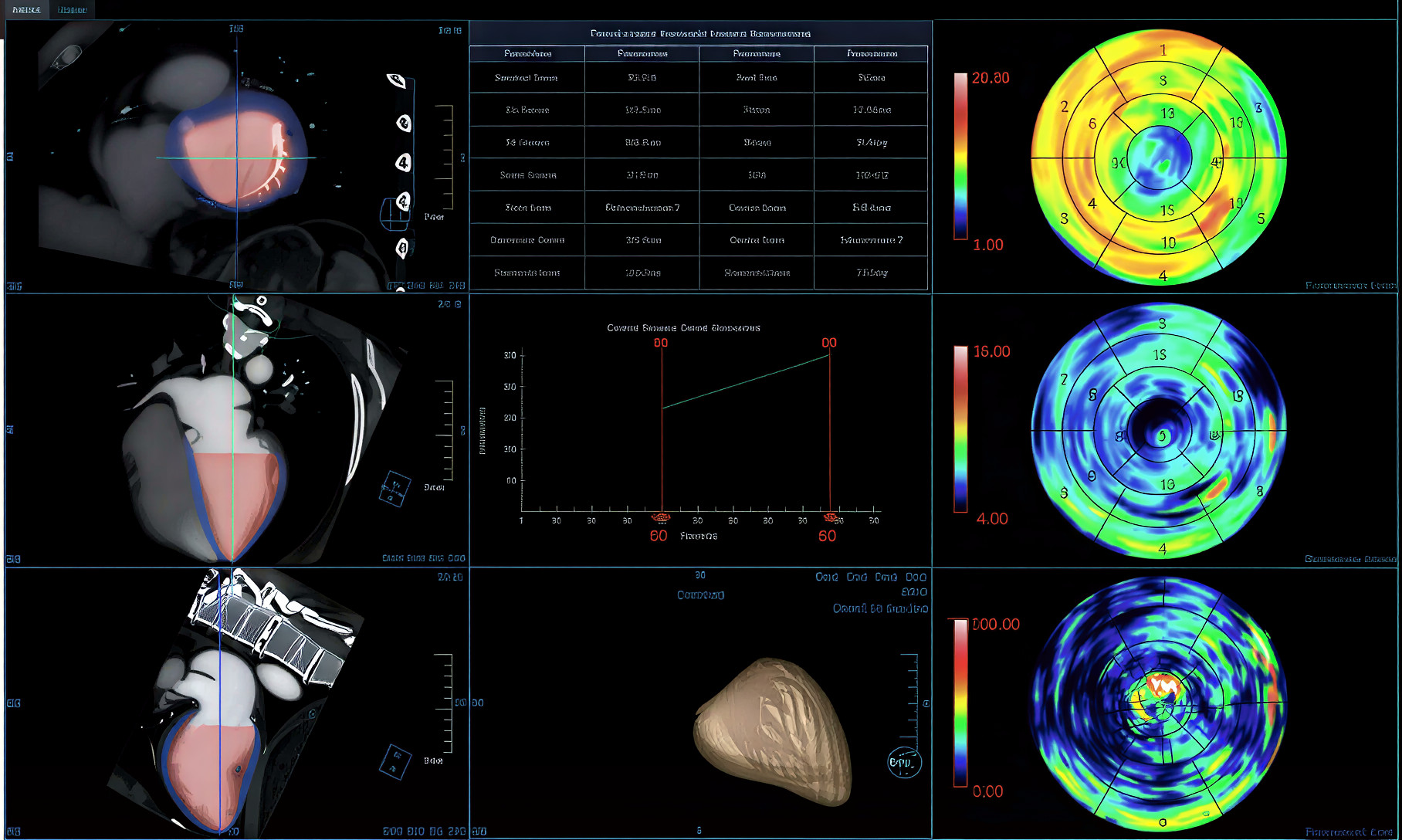Switch to the second tab in the top-left strip
Image resolution: width=1402 pixels, height=840 pixels.
(73, 9)
